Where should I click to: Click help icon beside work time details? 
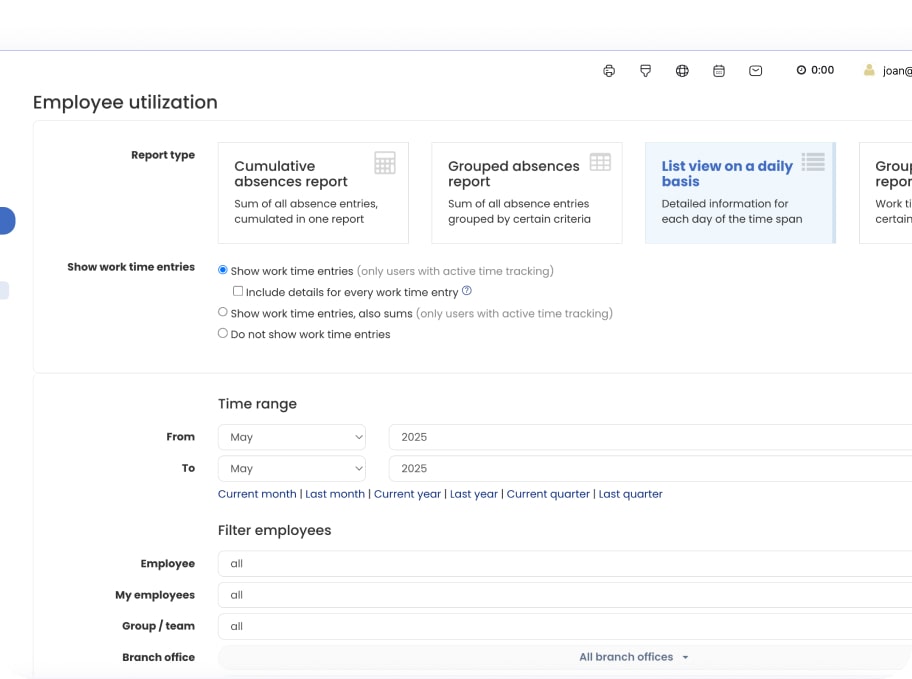click(x=467, y=292)
